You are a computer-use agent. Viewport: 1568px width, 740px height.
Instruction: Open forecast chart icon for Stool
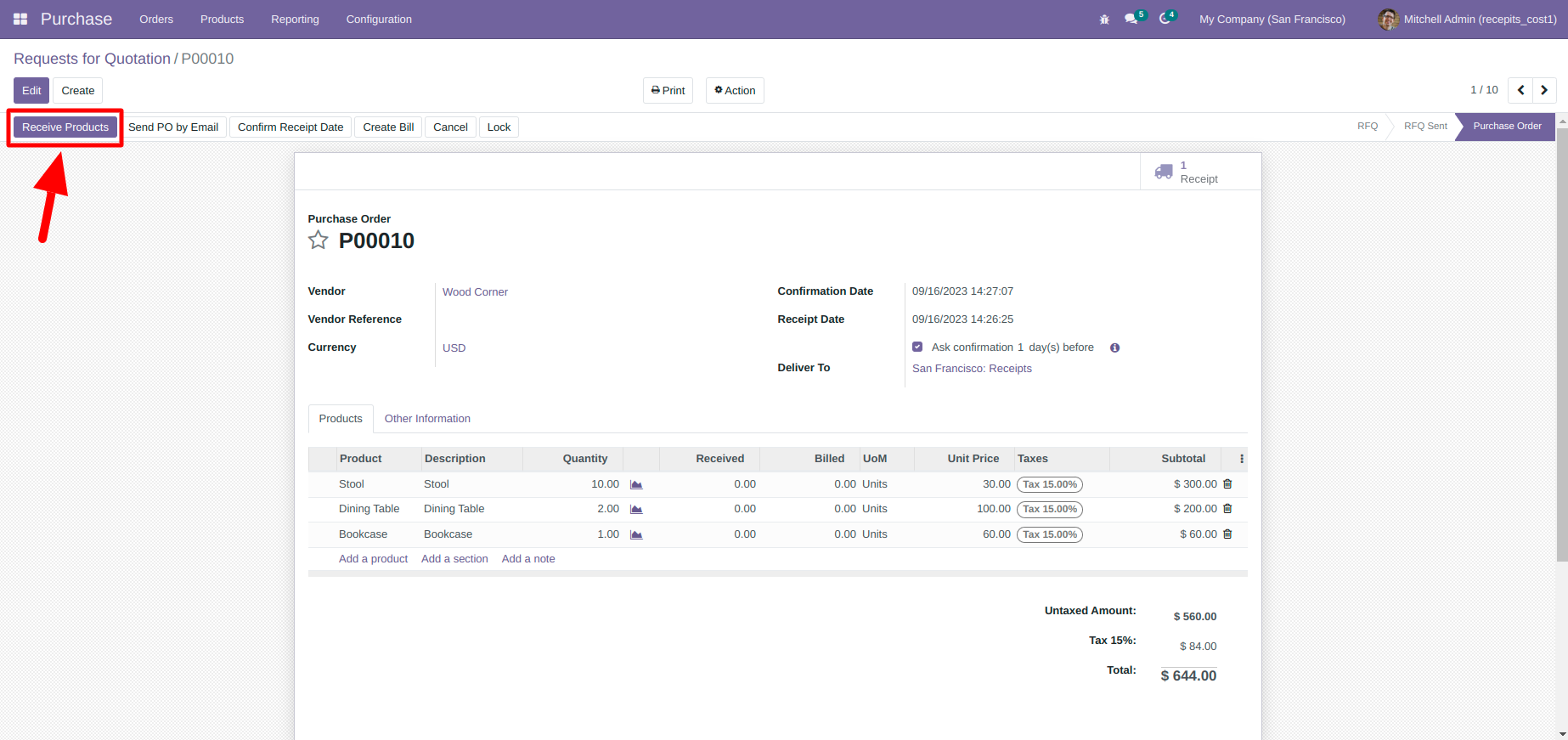click(636, 484)
